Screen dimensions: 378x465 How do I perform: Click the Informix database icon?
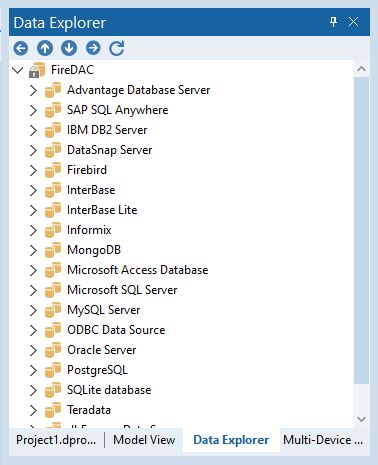53,230
